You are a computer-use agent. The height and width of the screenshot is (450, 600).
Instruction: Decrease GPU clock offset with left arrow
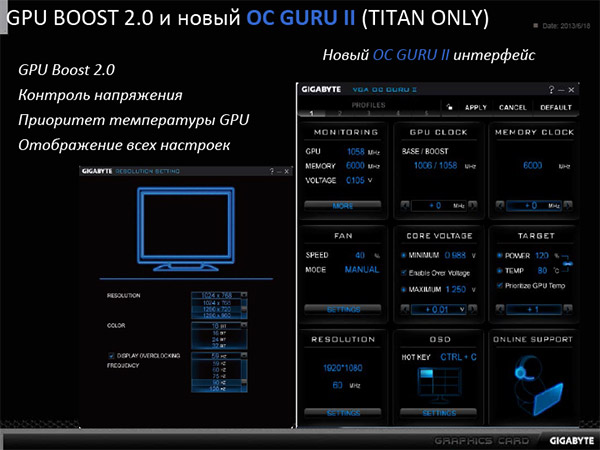click(405, 205)
